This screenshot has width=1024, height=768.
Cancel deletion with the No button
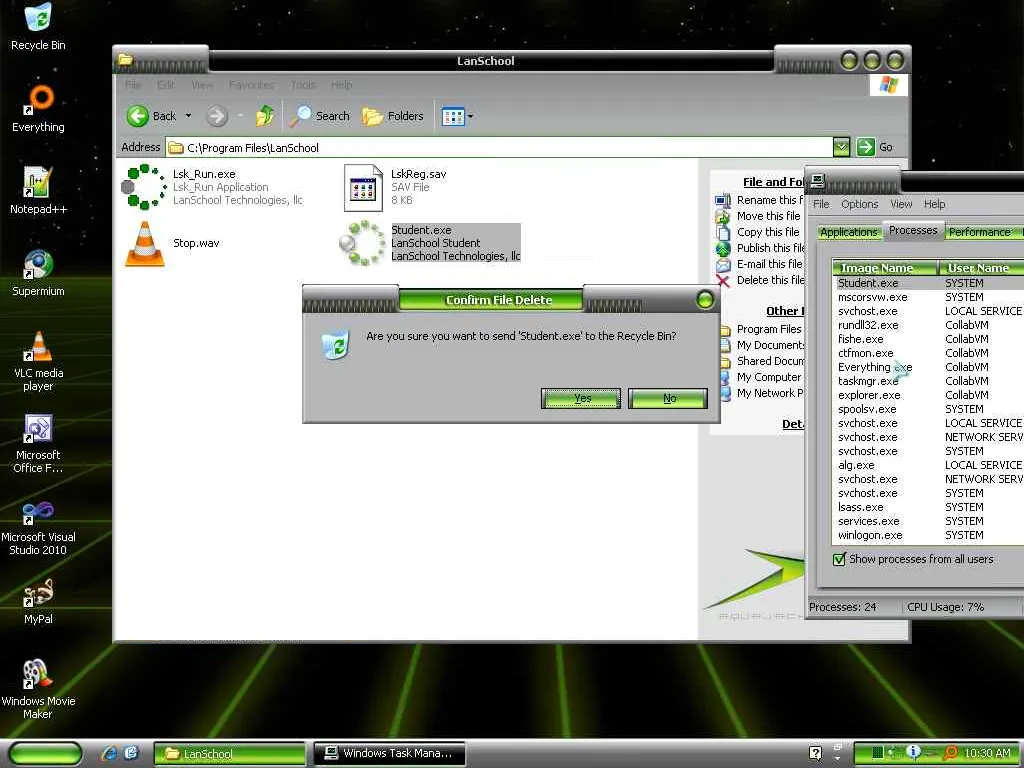coord(668,398)
